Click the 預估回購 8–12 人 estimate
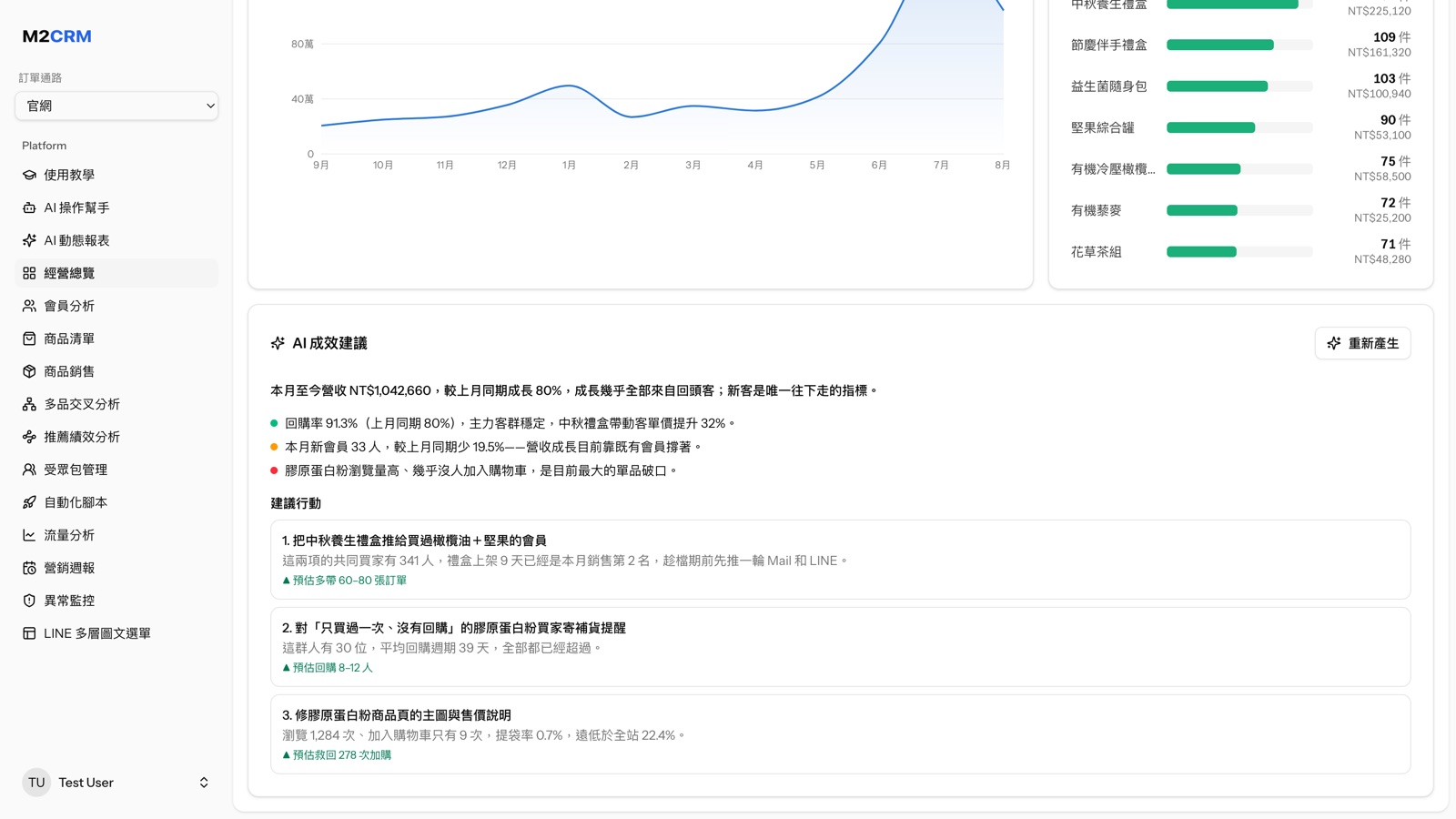Screen dimensions: 1456x819 tap(328, 667)
